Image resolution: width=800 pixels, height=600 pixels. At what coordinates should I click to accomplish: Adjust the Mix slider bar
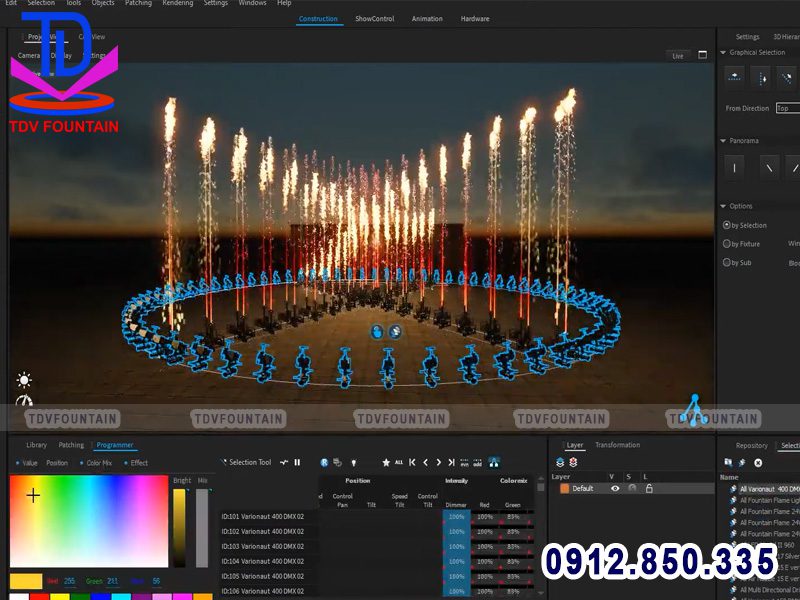pos(202,528)
